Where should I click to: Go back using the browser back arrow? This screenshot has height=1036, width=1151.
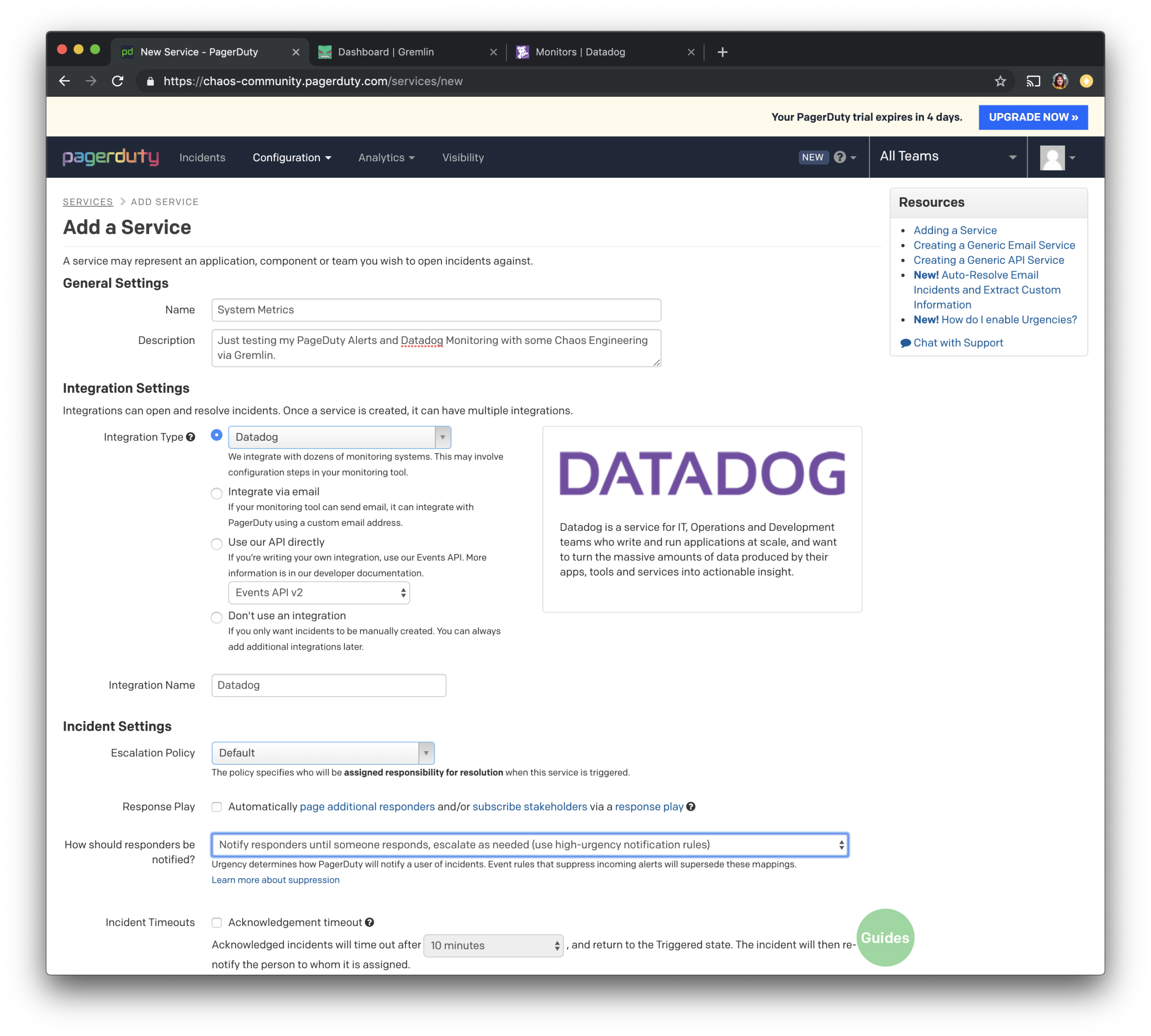point(64,81)
